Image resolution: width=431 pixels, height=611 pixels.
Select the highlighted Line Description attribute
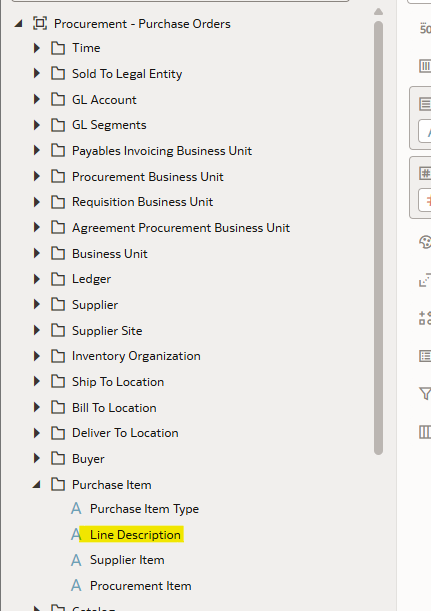click(x=135, y=535)
